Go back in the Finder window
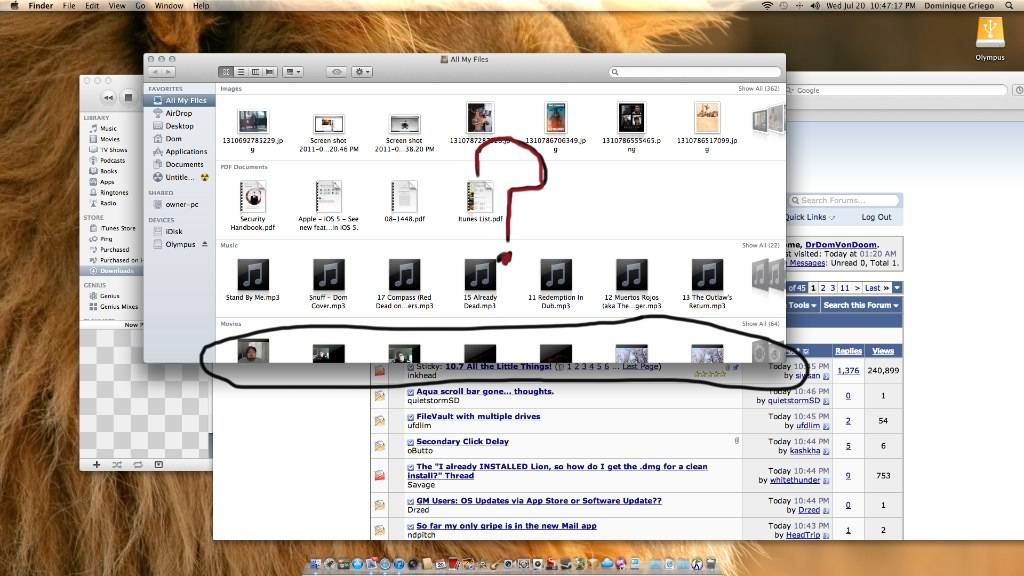The width and height of the screenshot is (1024, 576). [x=155, y=72]
